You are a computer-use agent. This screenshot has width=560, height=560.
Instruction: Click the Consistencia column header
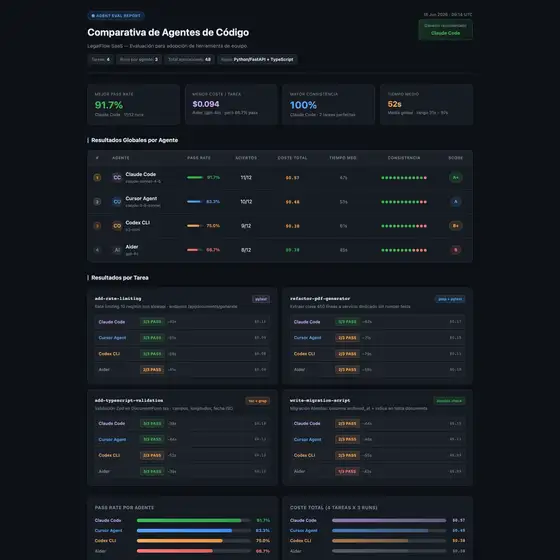point(404,158)
